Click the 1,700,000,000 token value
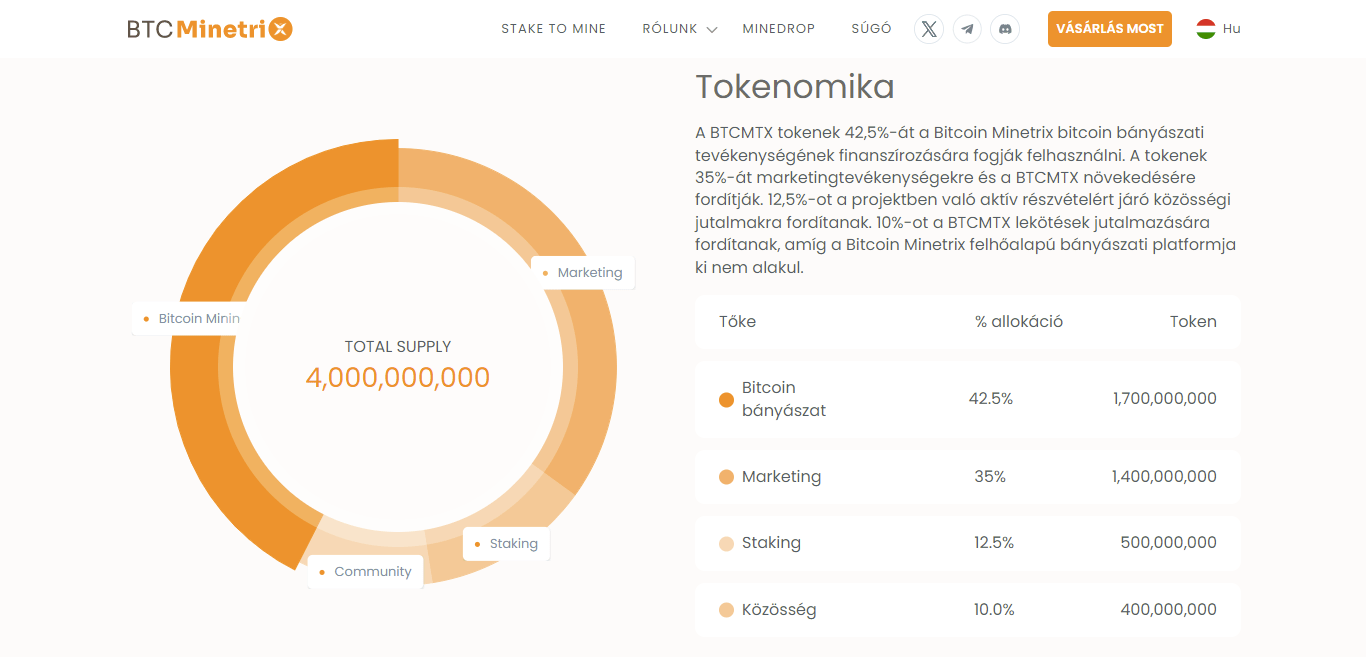 tap(1165, 399)
